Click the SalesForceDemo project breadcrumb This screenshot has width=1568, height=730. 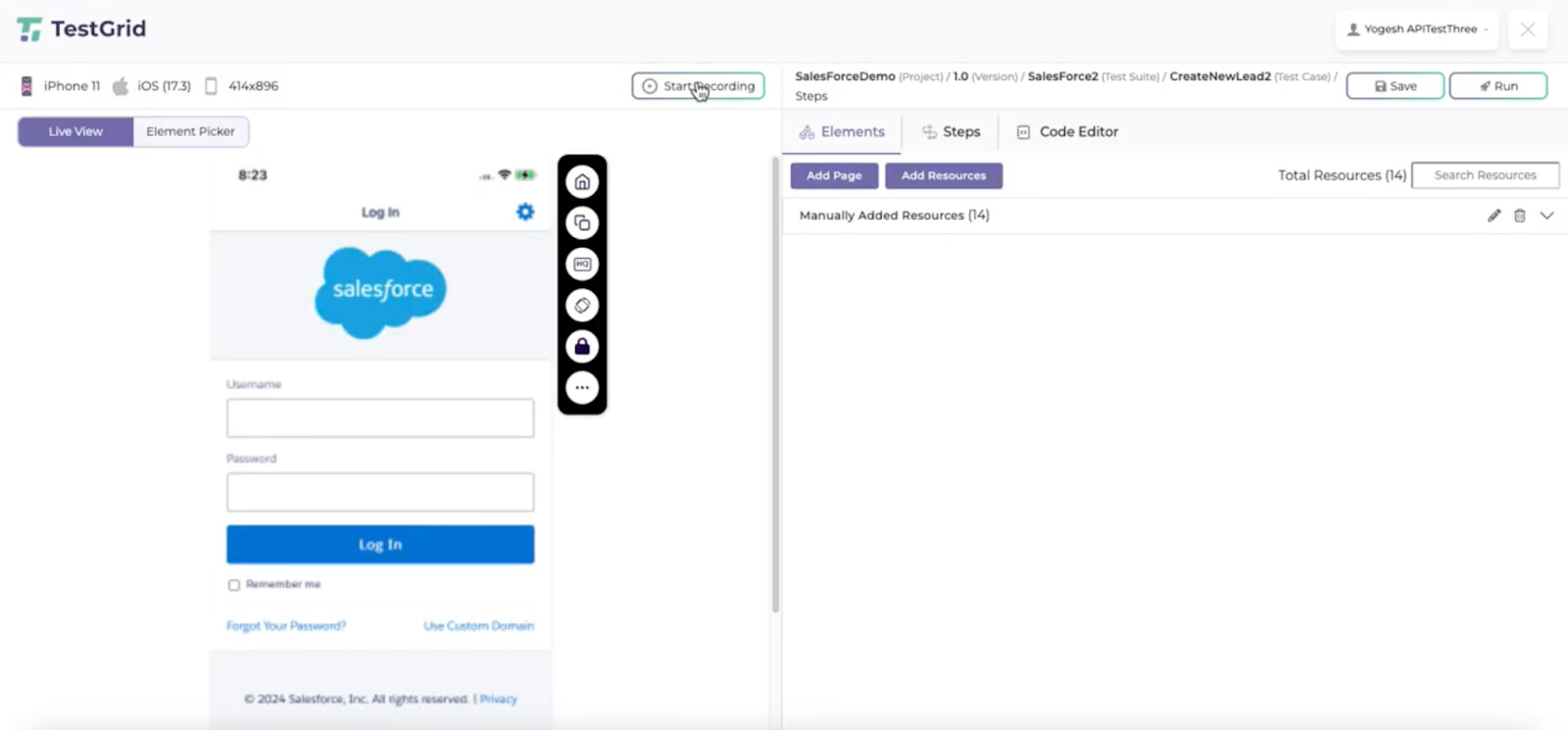(845, 76)
